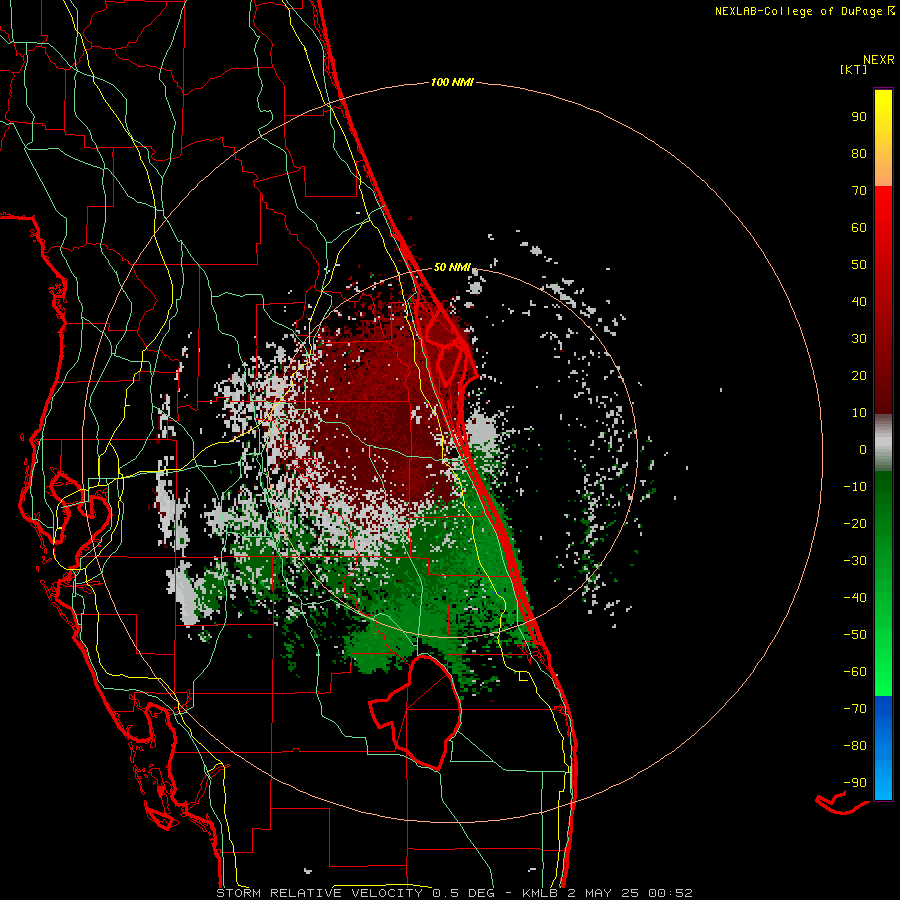Image resolution: width=900 pixels, height=900 pixels.
Task: Click the -30 value on the velocity scale
Action: pos(855,561)
